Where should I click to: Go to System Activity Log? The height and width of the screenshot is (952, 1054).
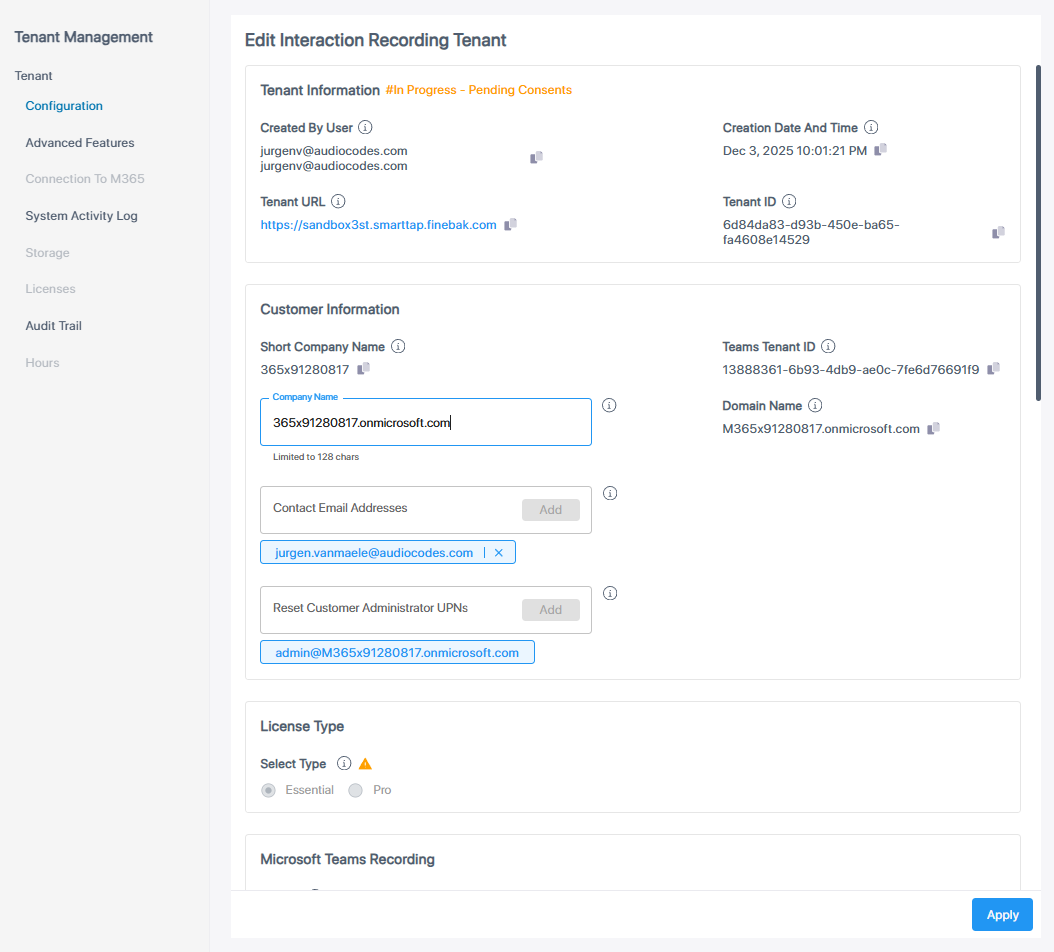click(x=81, y=216)
